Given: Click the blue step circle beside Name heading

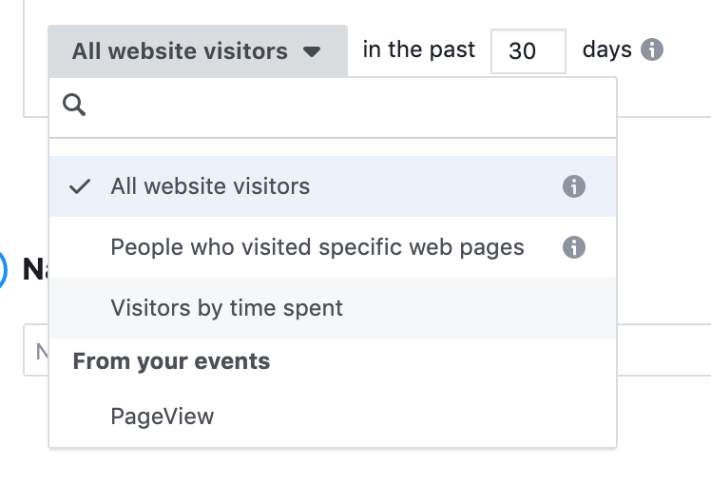Looking at the screenshot, I should (x=5, y=269).
